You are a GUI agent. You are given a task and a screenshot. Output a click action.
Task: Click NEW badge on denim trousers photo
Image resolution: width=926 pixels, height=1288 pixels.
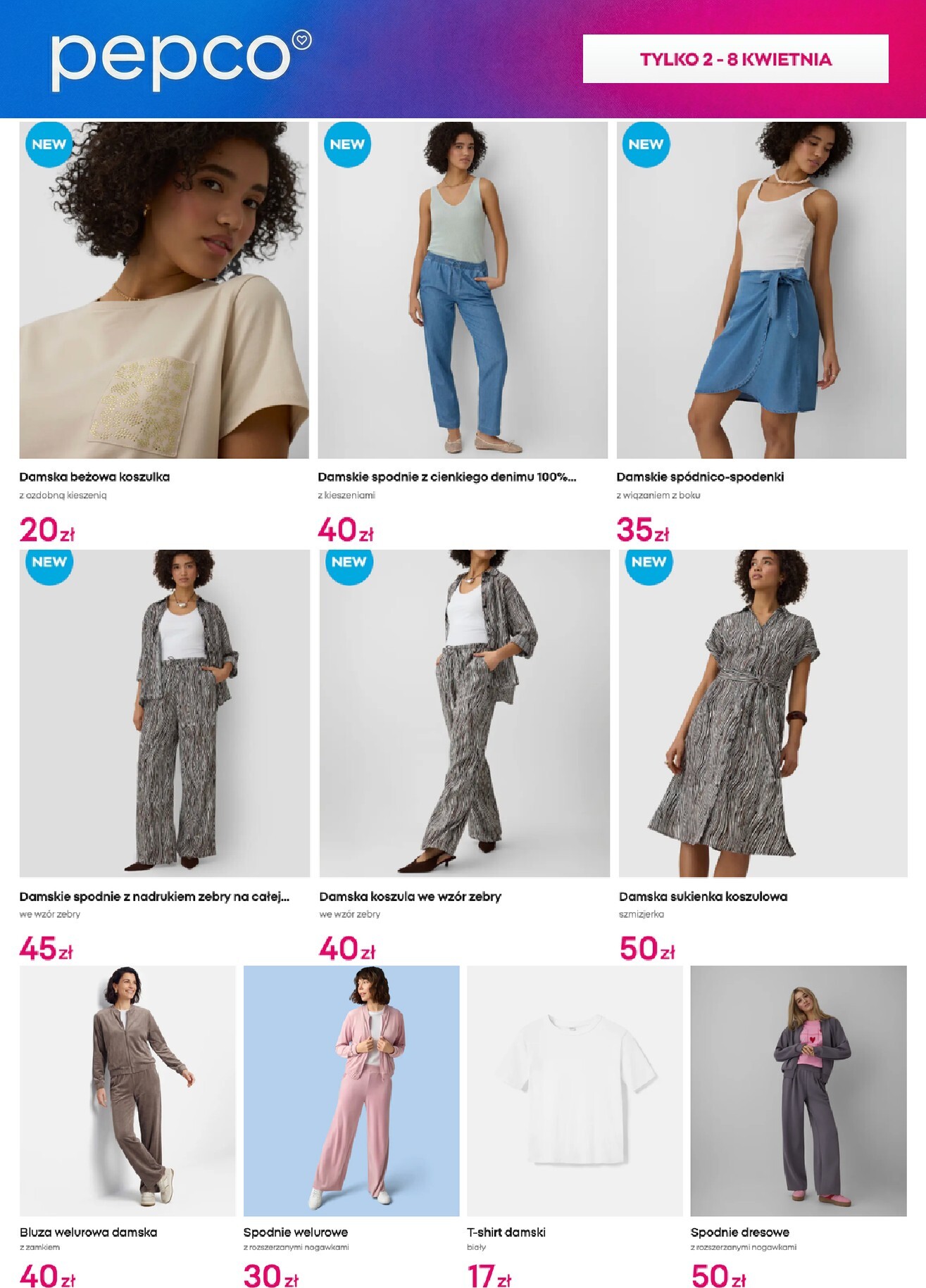tap(347, 144)
